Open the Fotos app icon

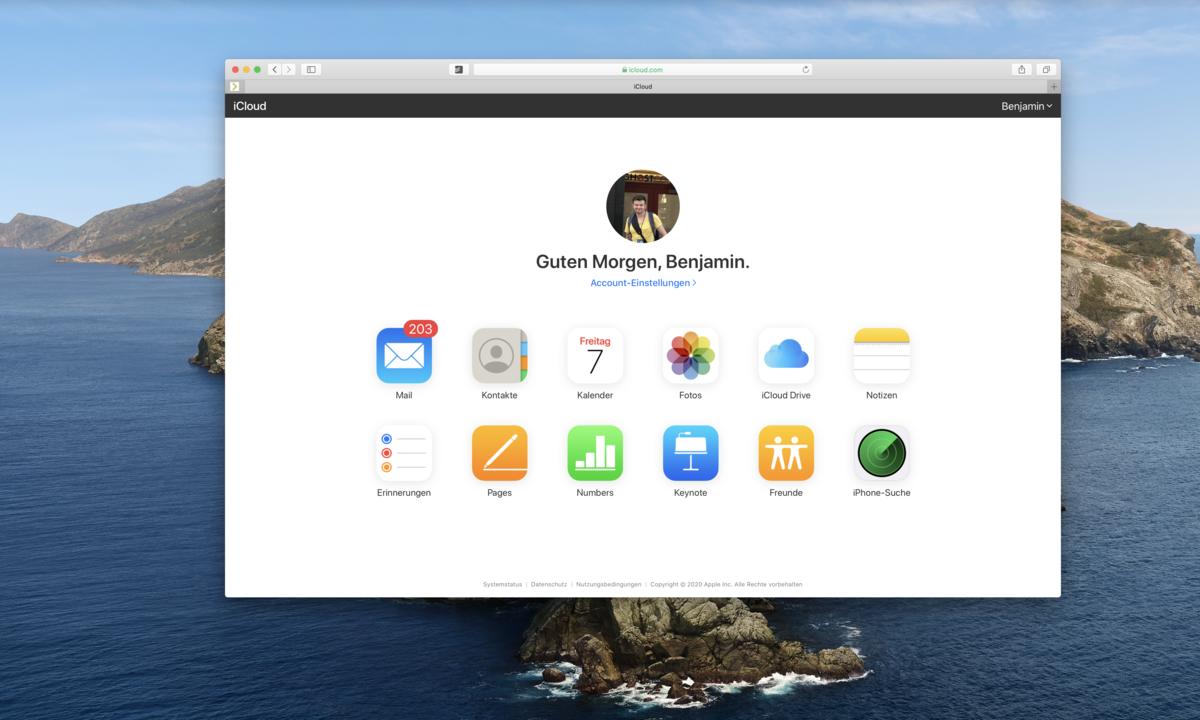tap(690, 355)
